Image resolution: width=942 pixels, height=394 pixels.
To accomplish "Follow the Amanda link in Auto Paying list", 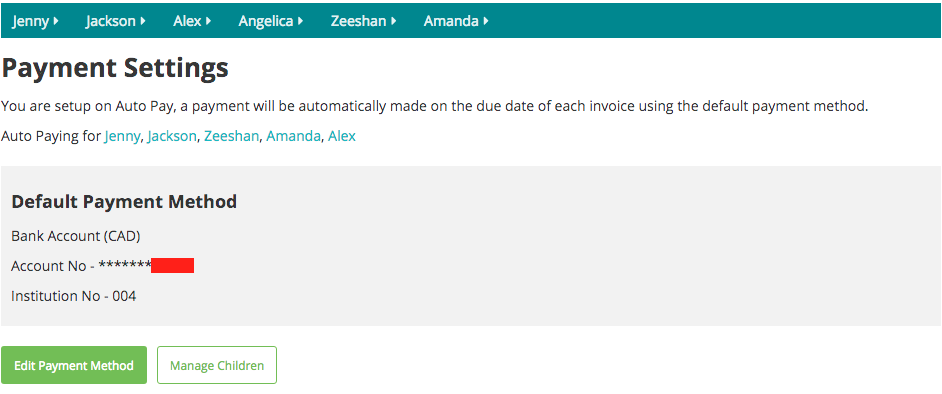I will coord(293,136).
